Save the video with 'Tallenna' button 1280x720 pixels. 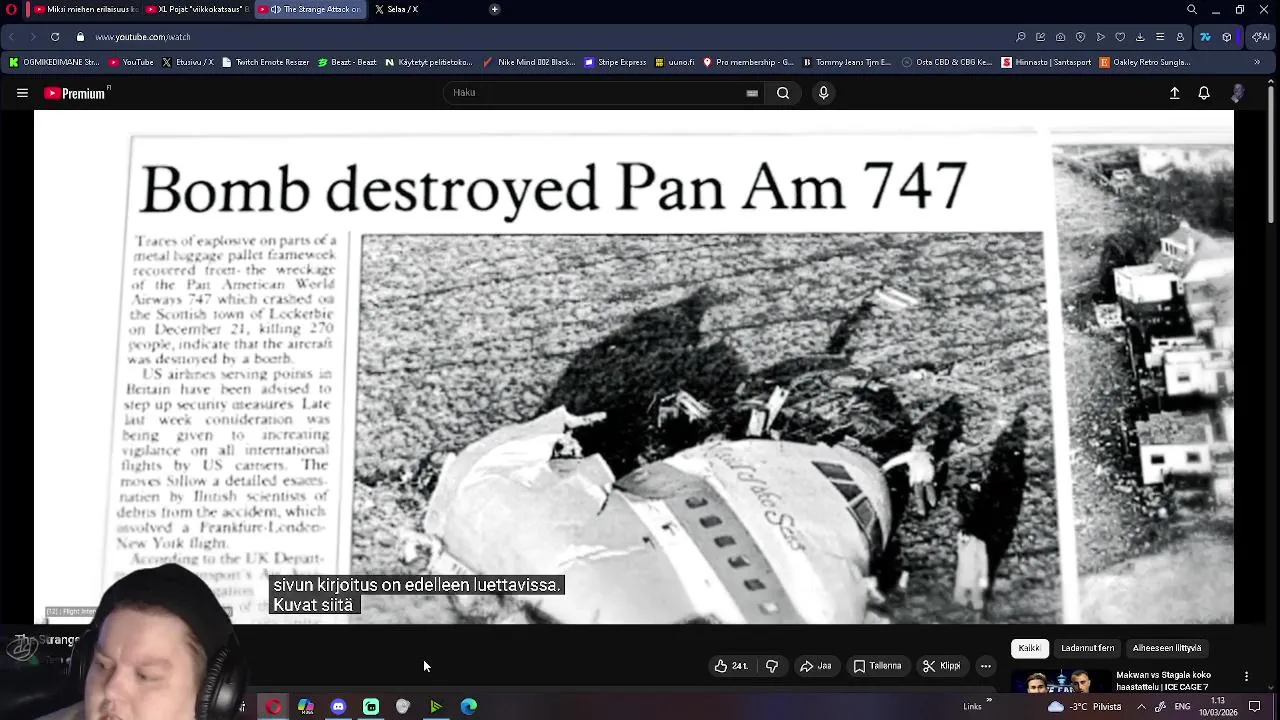(x=877, y=666)
